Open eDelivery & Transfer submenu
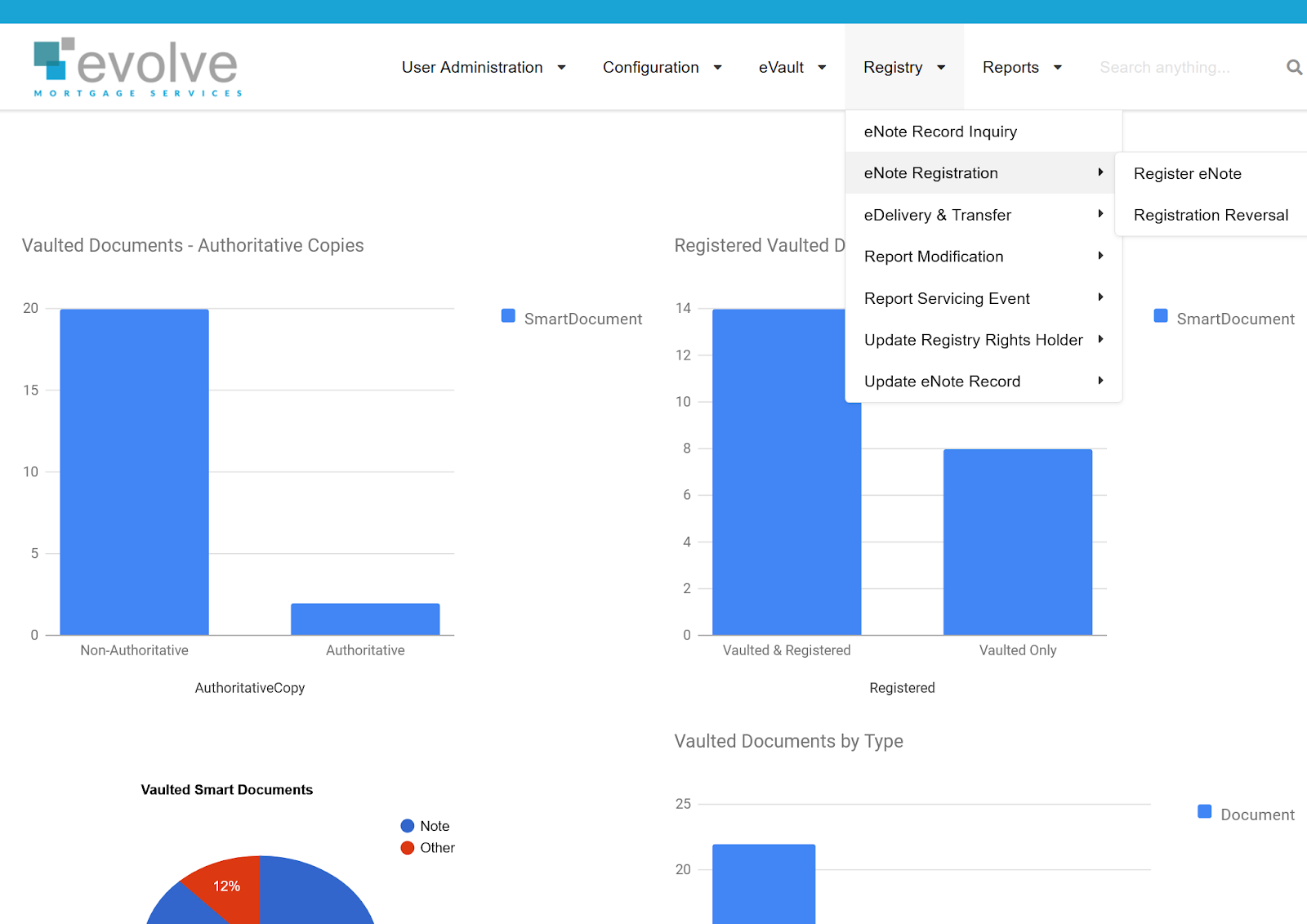The height and width of the screenshot is (924, 1307). 984,215
